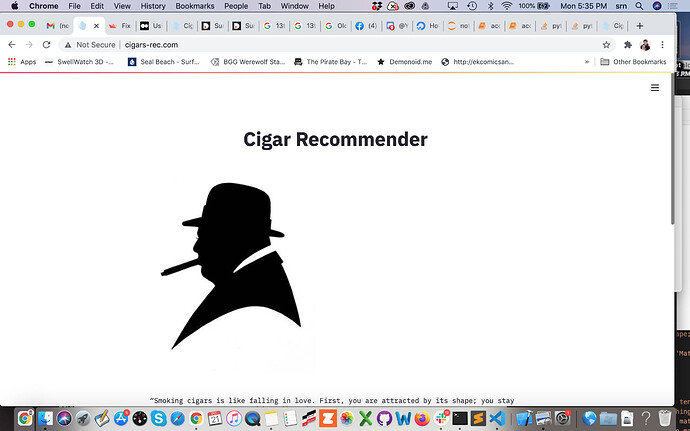Open Calendar in the dock

(215, 418)
